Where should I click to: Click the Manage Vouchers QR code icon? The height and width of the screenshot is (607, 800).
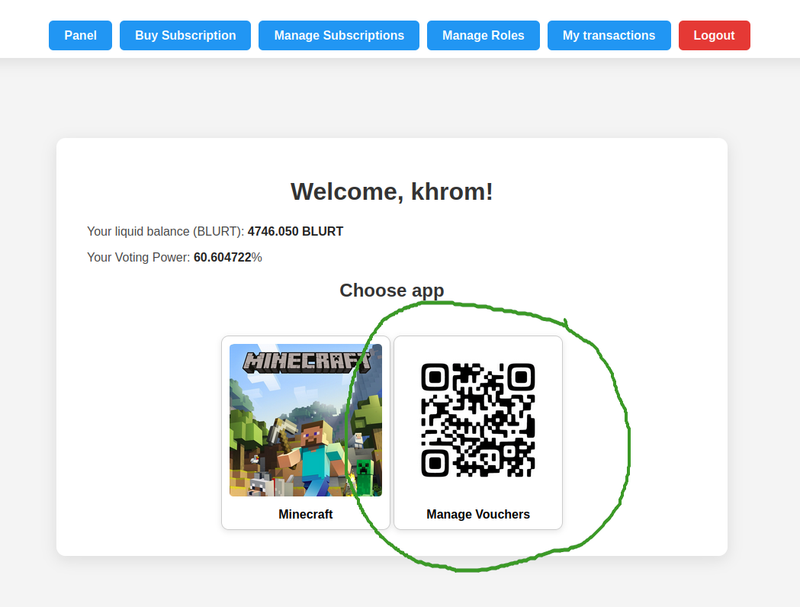point(478,420)
